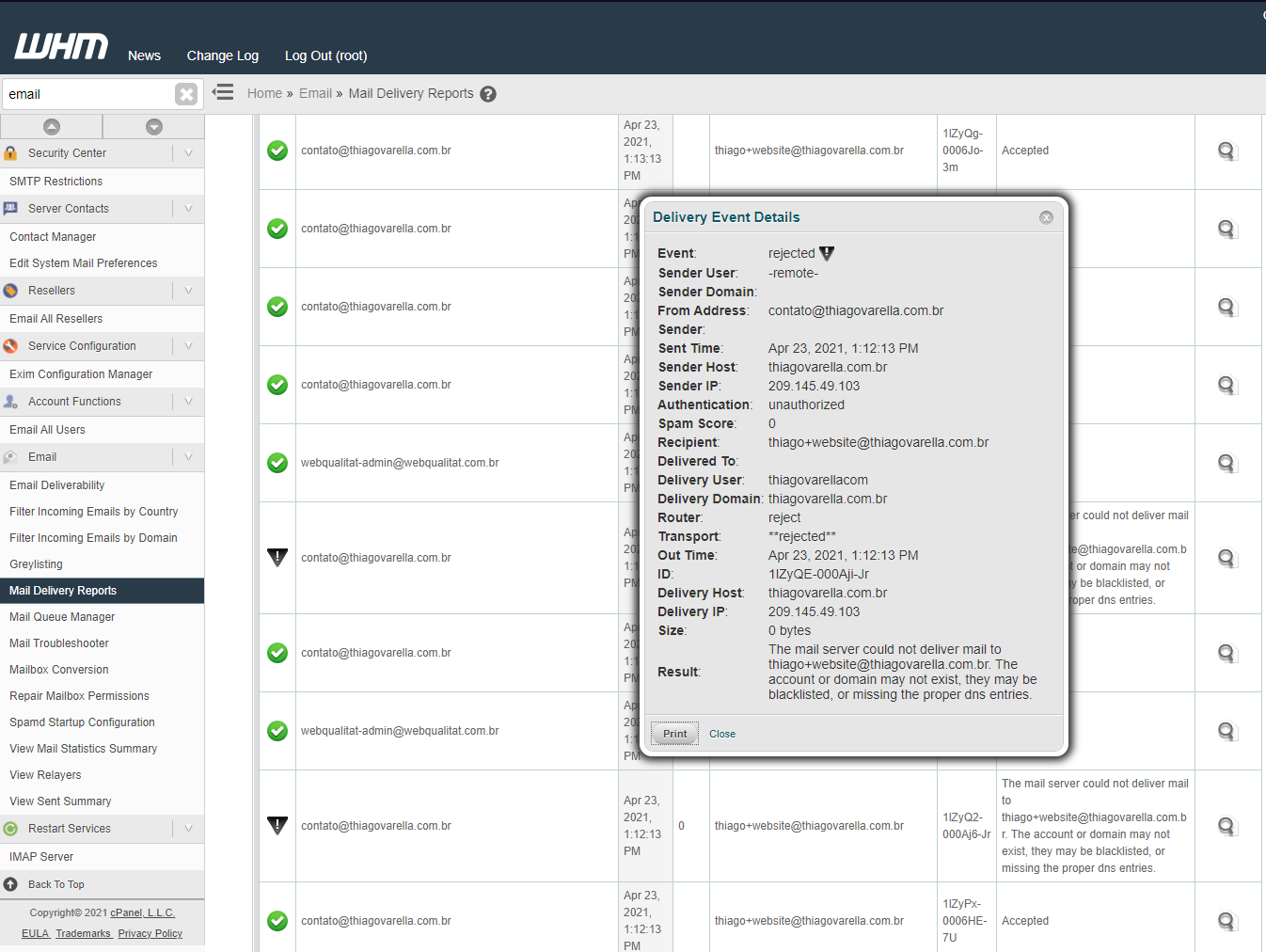
Task: Collapse all sidebar sections with up arrow
Action: 52,127
